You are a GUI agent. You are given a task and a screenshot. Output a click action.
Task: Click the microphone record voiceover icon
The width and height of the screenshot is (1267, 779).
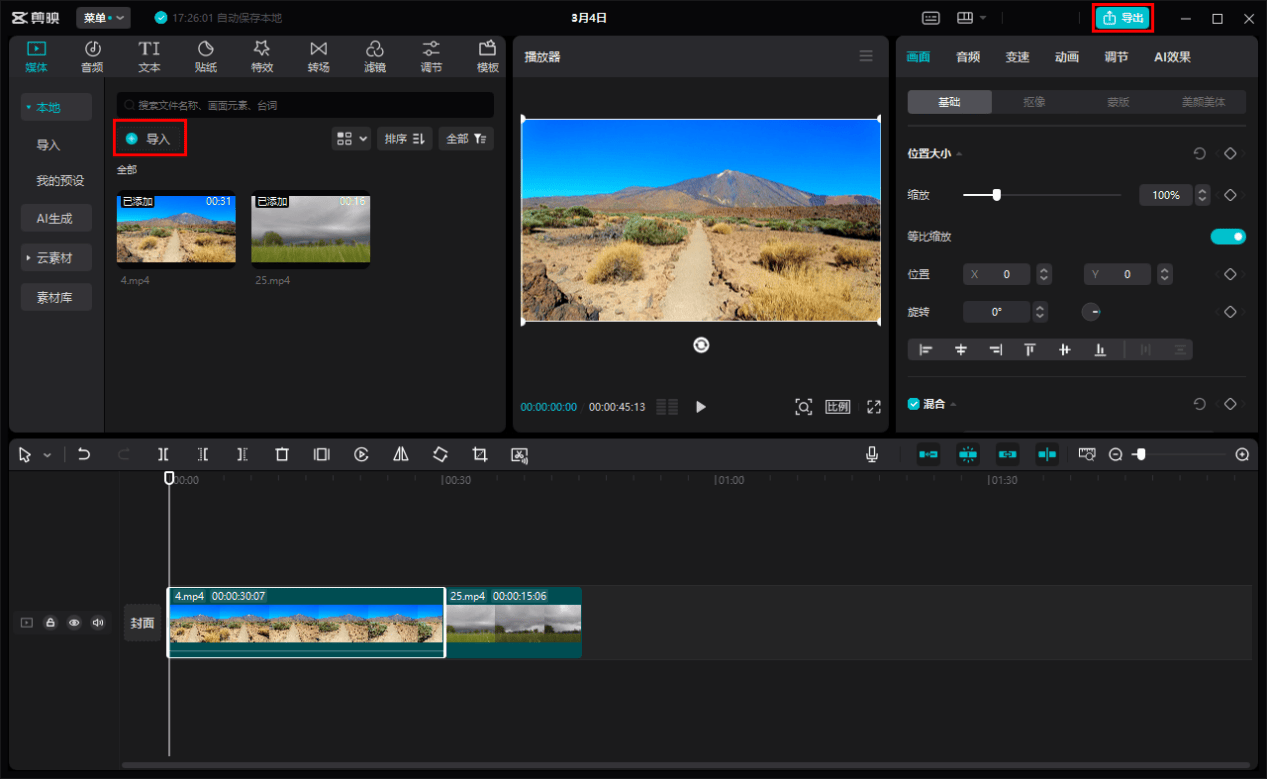(872, 454)
